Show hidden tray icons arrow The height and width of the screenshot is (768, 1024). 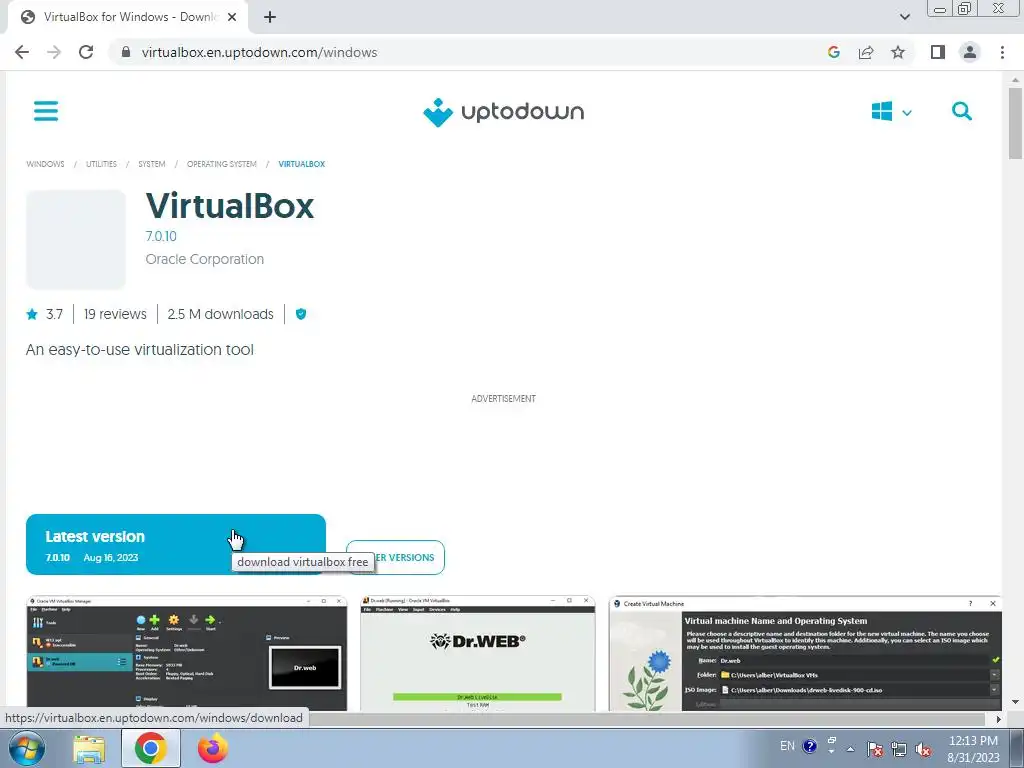tap(850, 749)
